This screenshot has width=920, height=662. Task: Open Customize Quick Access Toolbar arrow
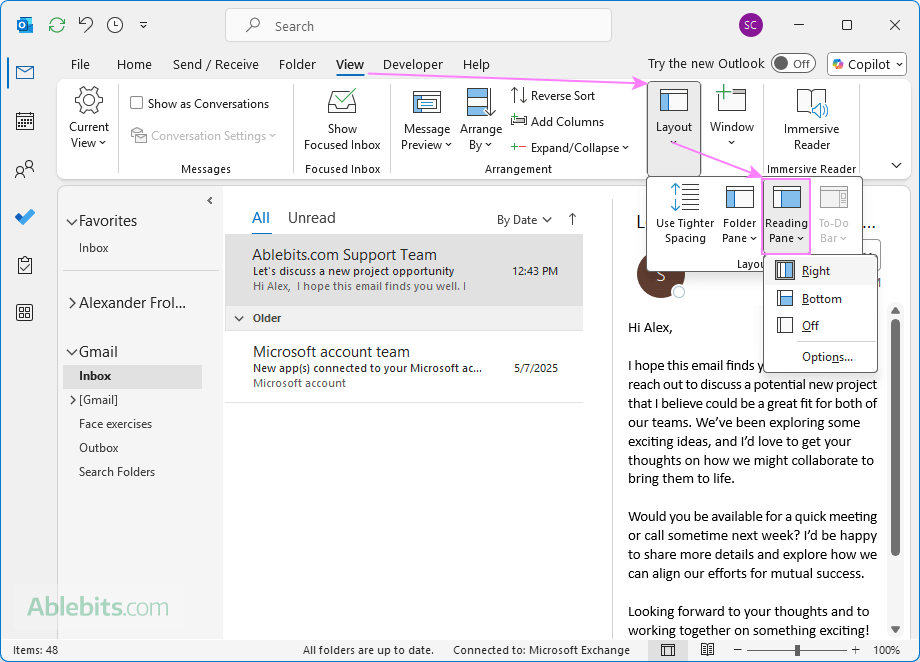pos(143,25)
